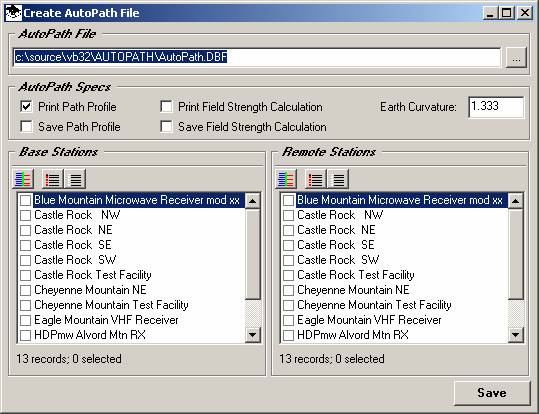Click the Remote Stations list up scroll arrow

point(516,201)
